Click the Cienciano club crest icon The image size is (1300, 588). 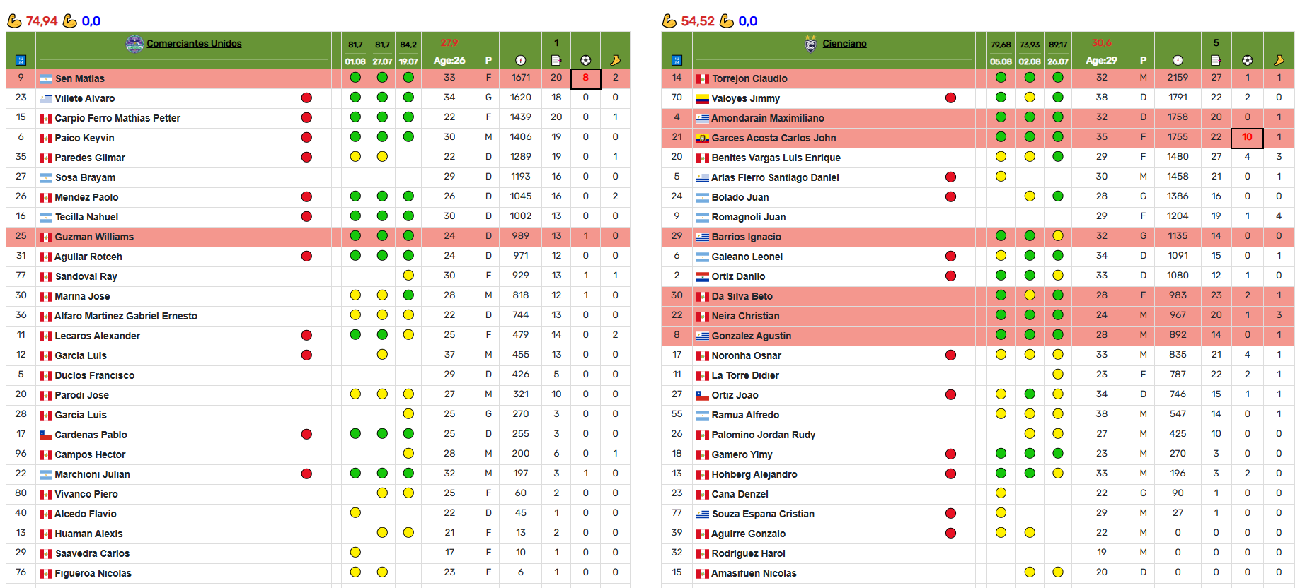click(811, 44)
